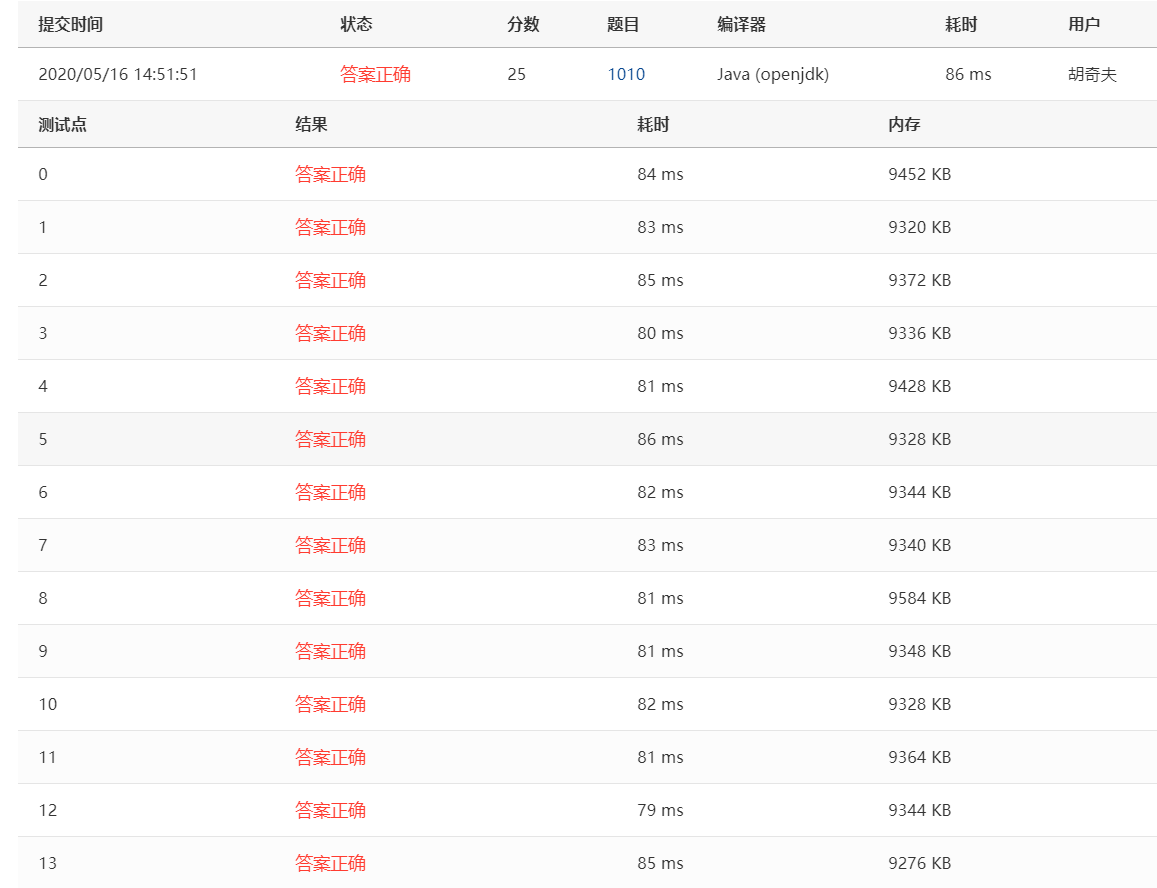Click 答案正确 result for test point 6
This screenshot has height=888, width=1157.
330,492
